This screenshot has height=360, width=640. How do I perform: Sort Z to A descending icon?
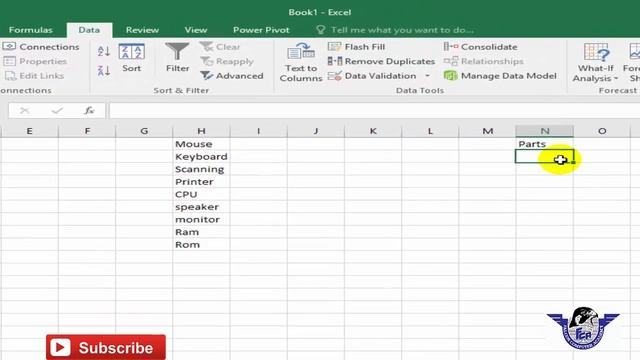[x=104, y=71]
